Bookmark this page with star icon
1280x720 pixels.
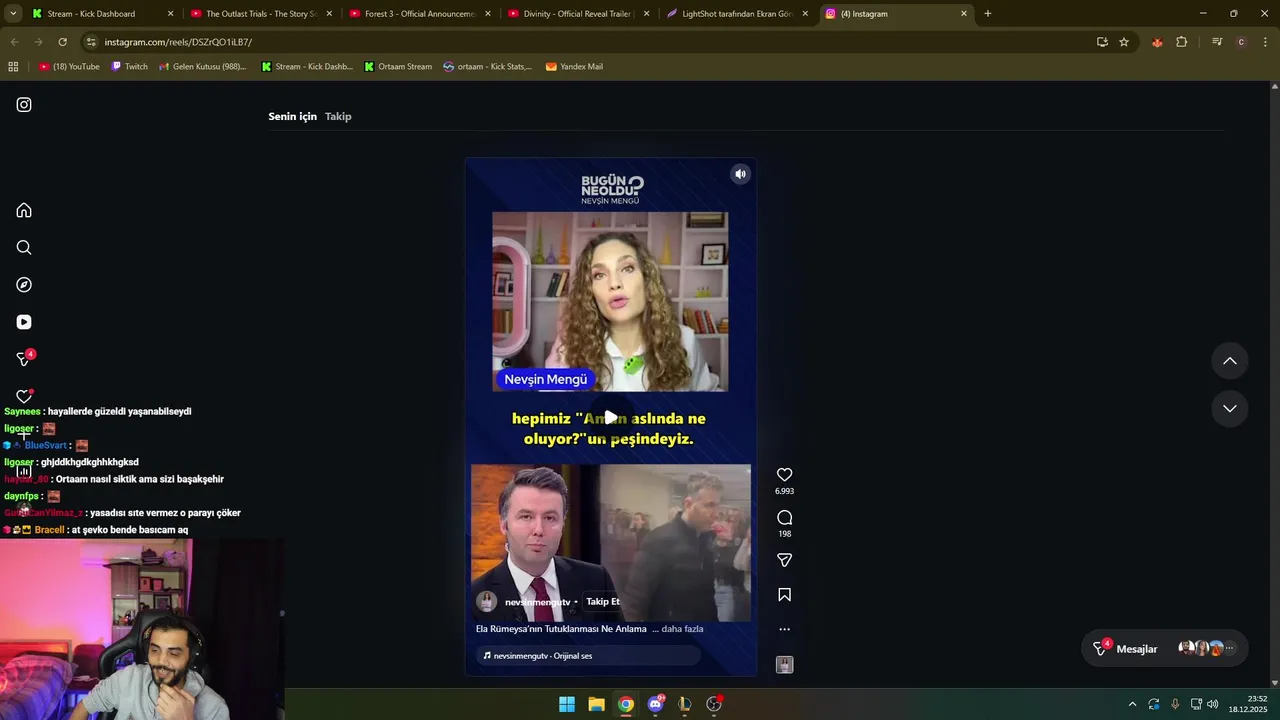point(1124,42)
